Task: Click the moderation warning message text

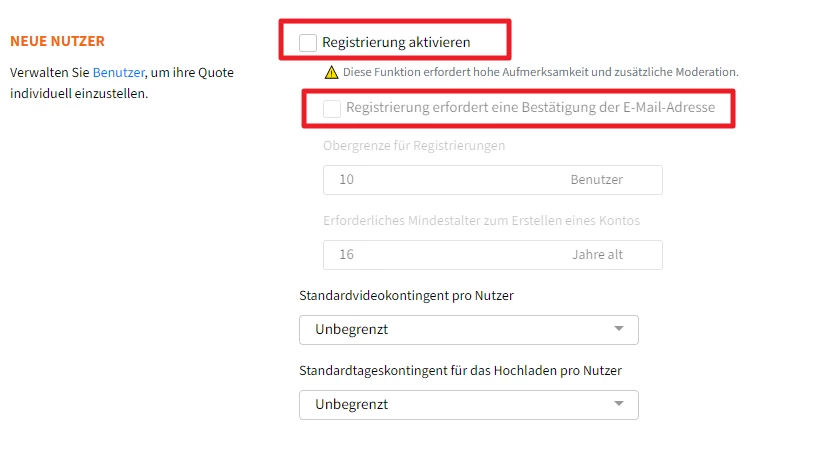Action: pyautogui.click(x=540, y=72)
